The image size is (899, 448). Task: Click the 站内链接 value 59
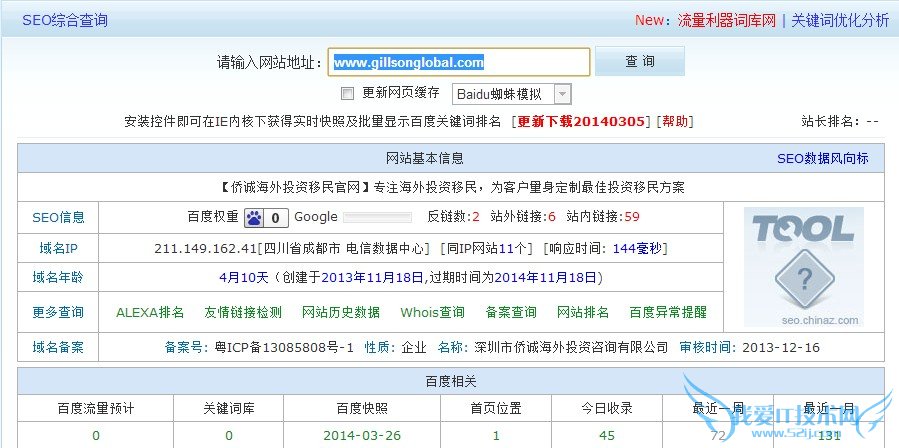632,217
